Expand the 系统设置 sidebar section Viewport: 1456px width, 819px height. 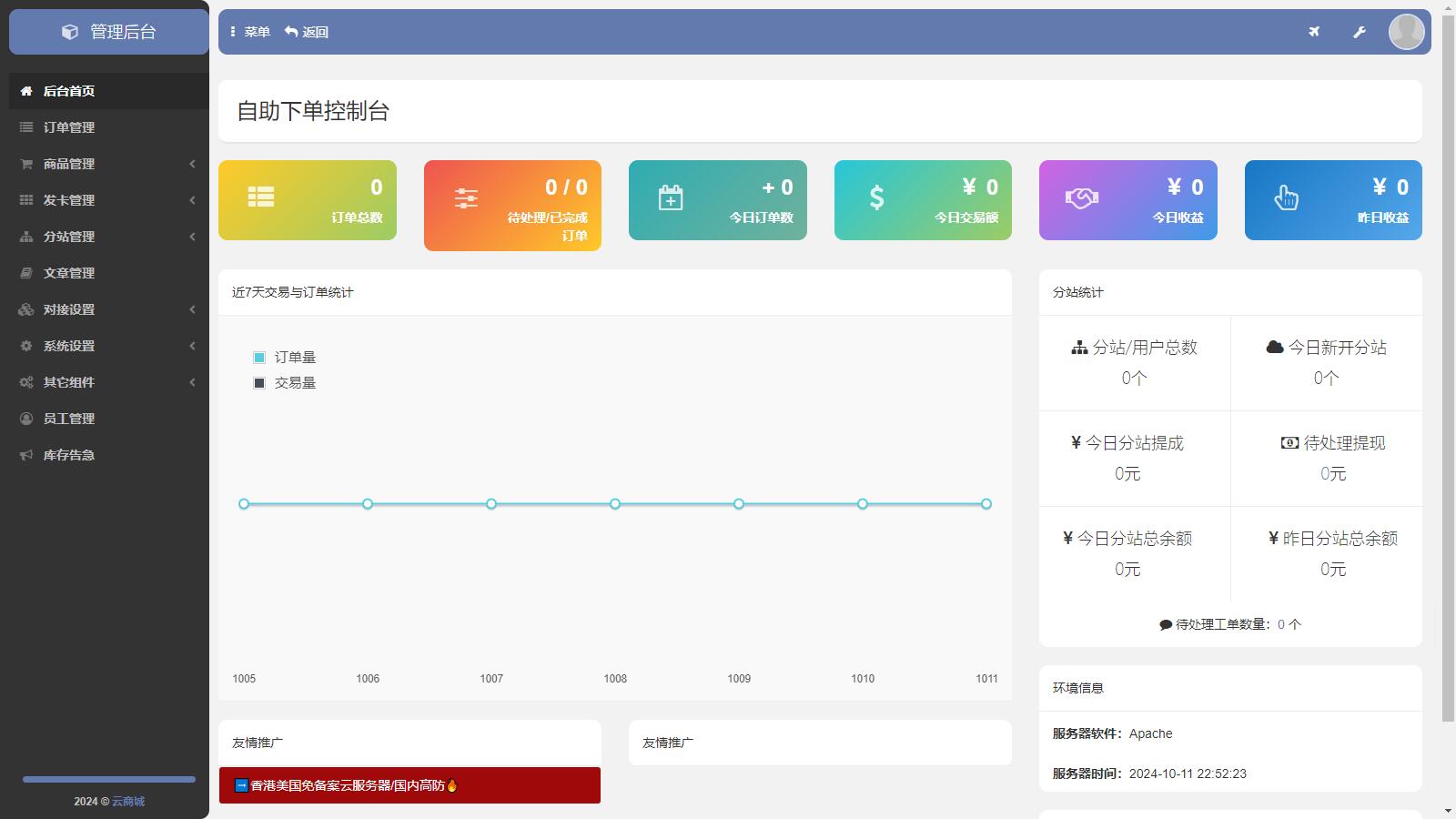67,346
